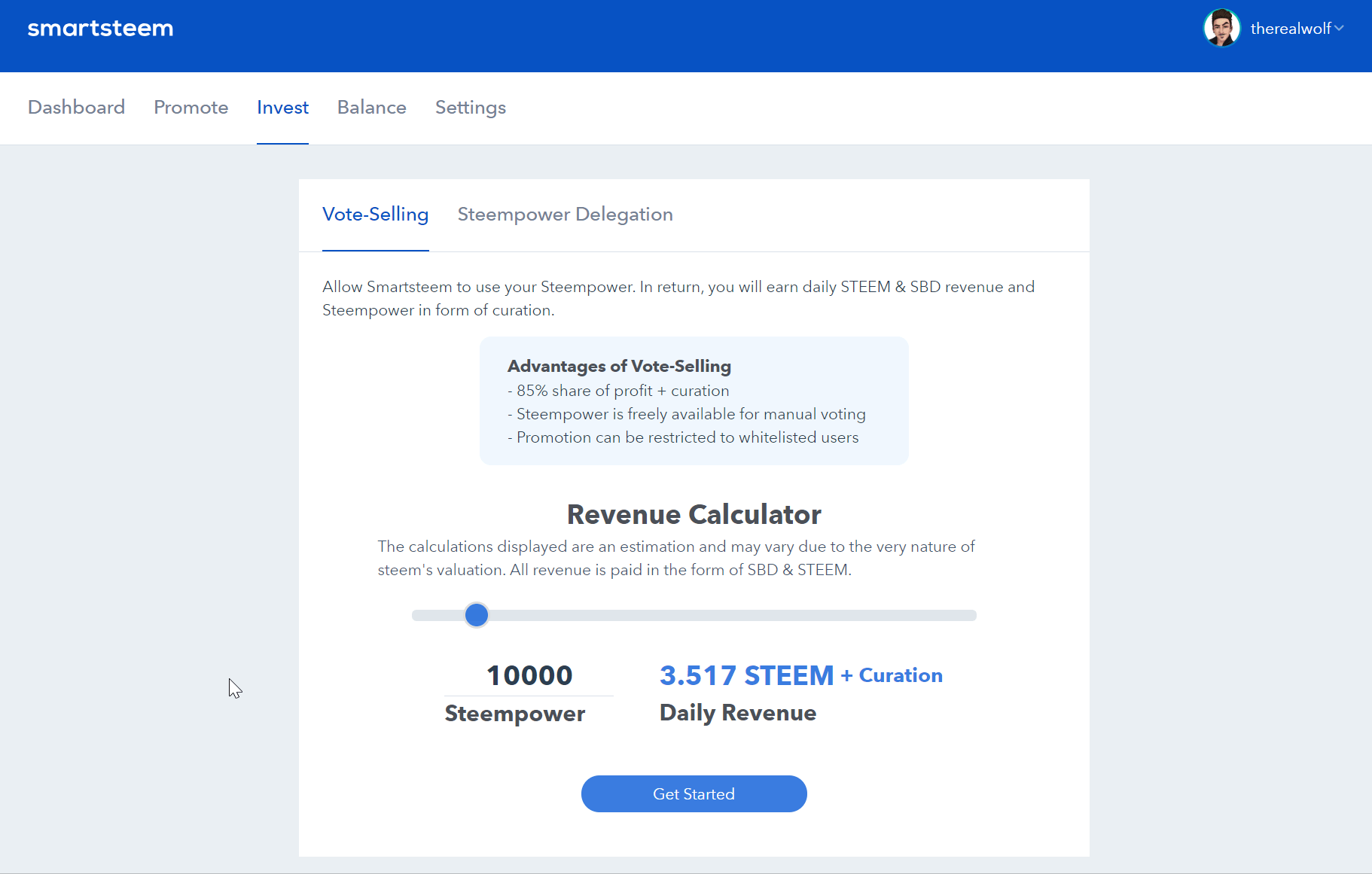Switch to Steempower Delegation sub-tab

click(x=565, y=214)
